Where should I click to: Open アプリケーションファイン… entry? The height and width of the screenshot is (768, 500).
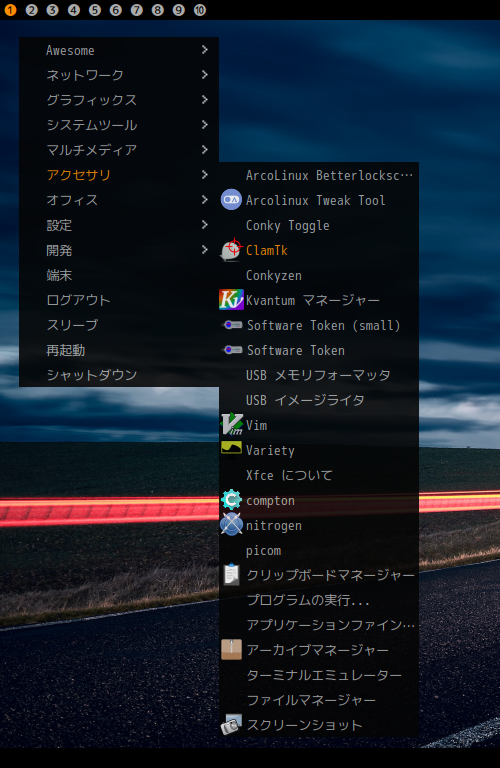pyautogui.click(x=319, y=625)
